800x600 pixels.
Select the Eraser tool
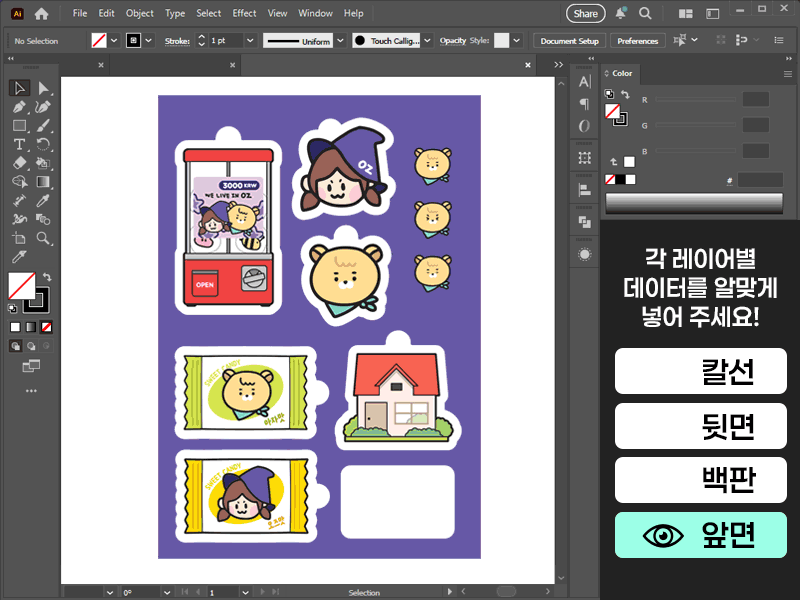pyautogui.click(x=19, y=163)
